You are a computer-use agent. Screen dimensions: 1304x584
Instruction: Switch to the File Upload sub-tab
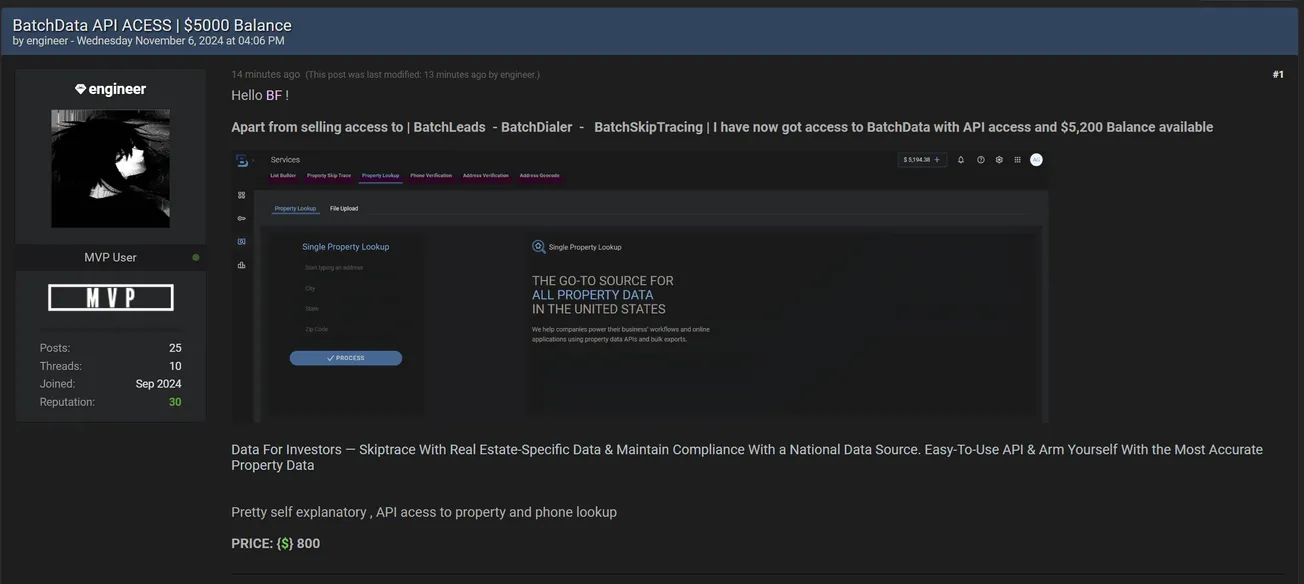tap(344, 209)
